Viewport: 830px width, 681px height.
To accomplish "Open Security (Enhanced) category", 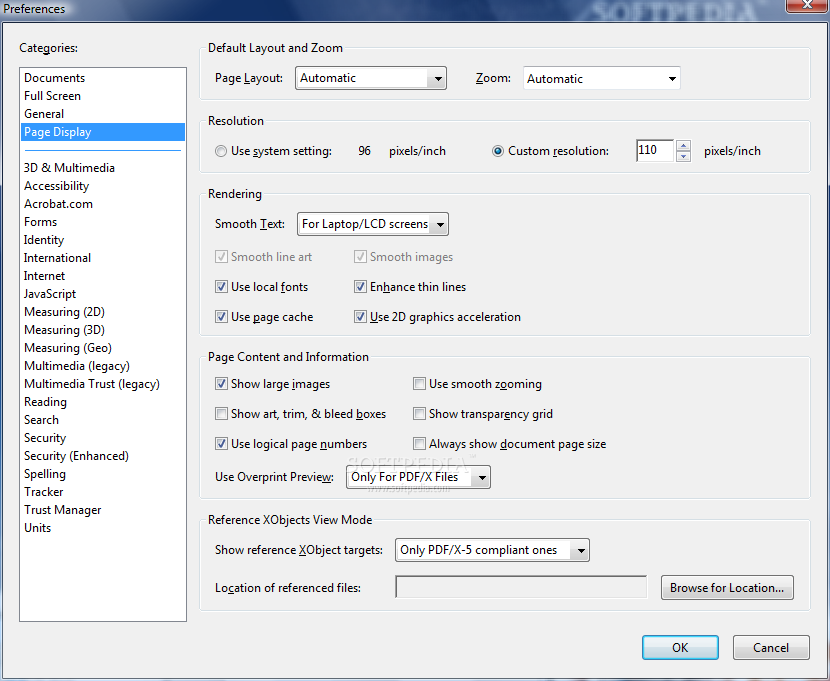I will (76, 456).
